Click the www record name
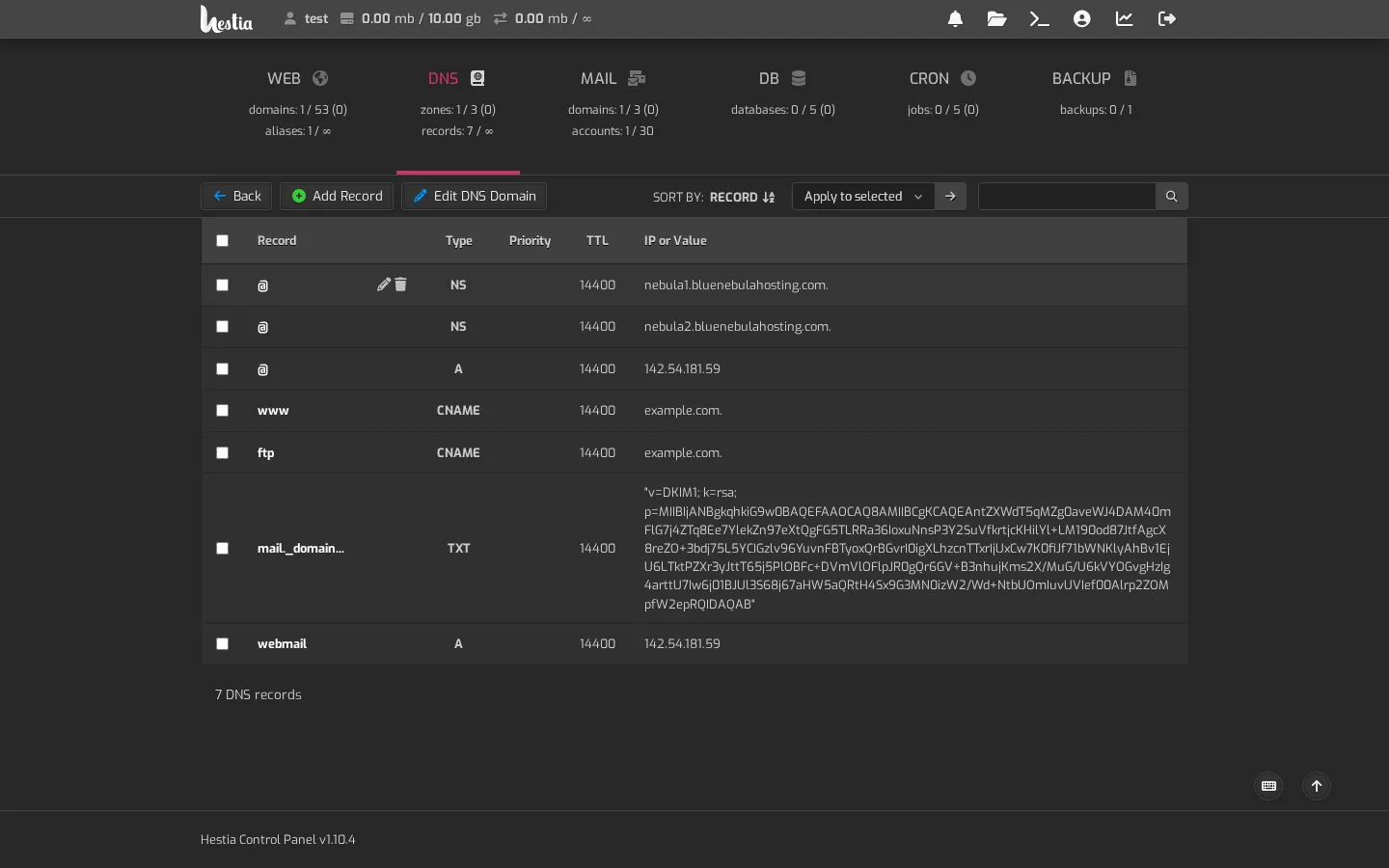Screen dimensions: 1389x868 coord(273,410)
